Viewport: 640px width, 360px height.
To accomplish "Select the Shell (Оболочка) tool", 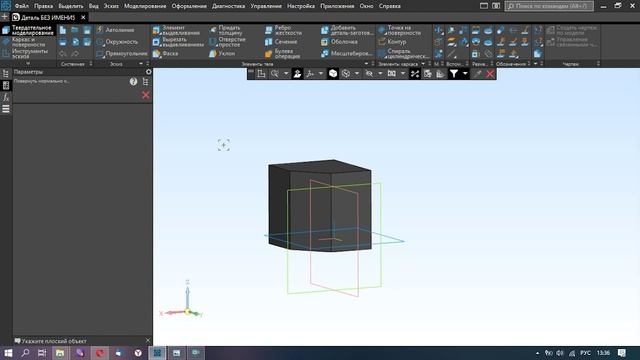I will click(339, 42).
